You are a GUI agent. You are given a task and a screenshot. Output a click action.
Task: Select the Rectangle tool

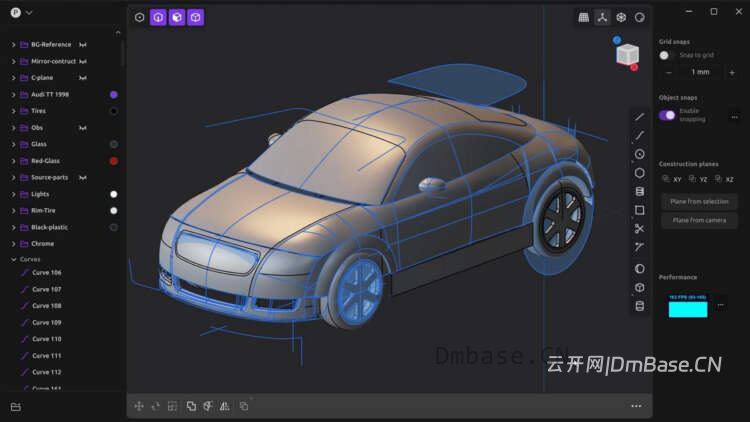(640, 210)
